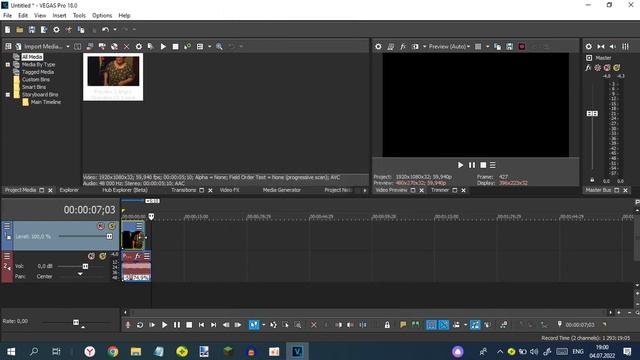Click the Import Media button
640x360 pixels.
pyautogui.click(x=39, y=47)
